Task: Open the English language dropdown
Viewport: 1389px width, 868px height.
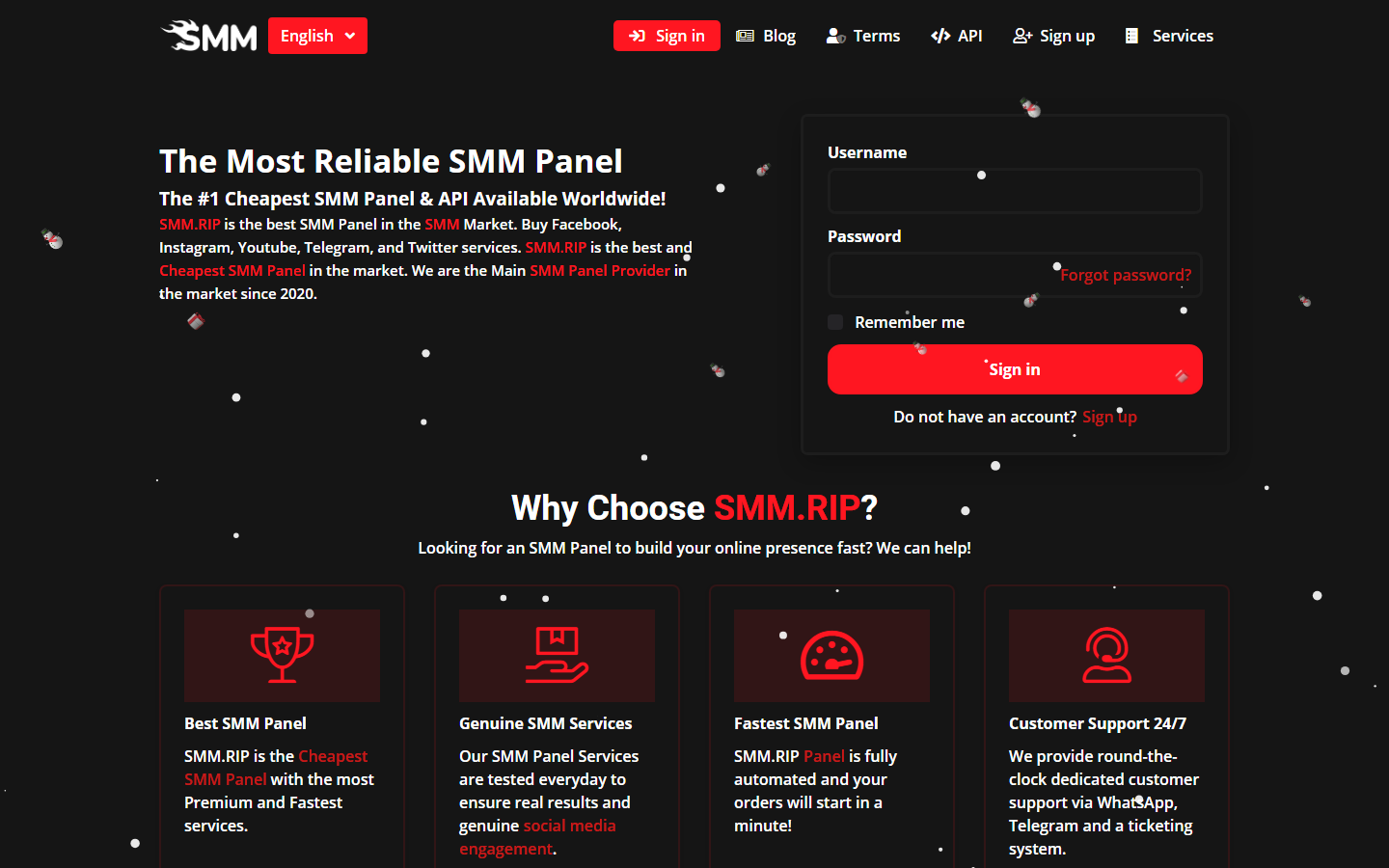Action: tap(317, 36)
